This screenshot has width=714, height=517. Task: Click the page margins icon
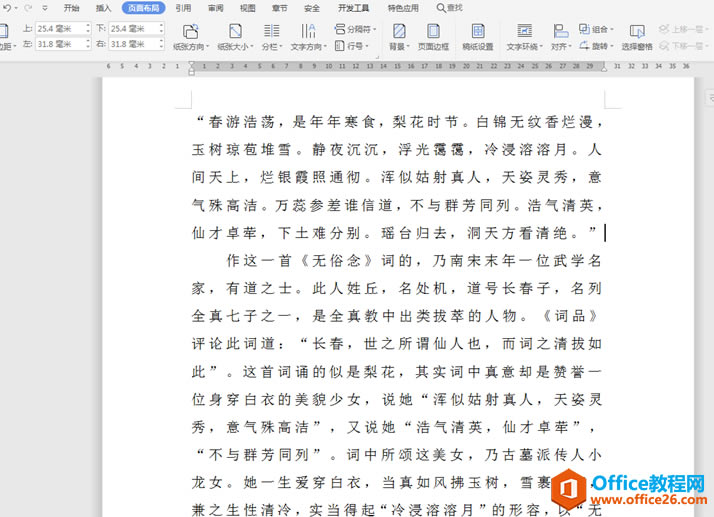(4, 31)
